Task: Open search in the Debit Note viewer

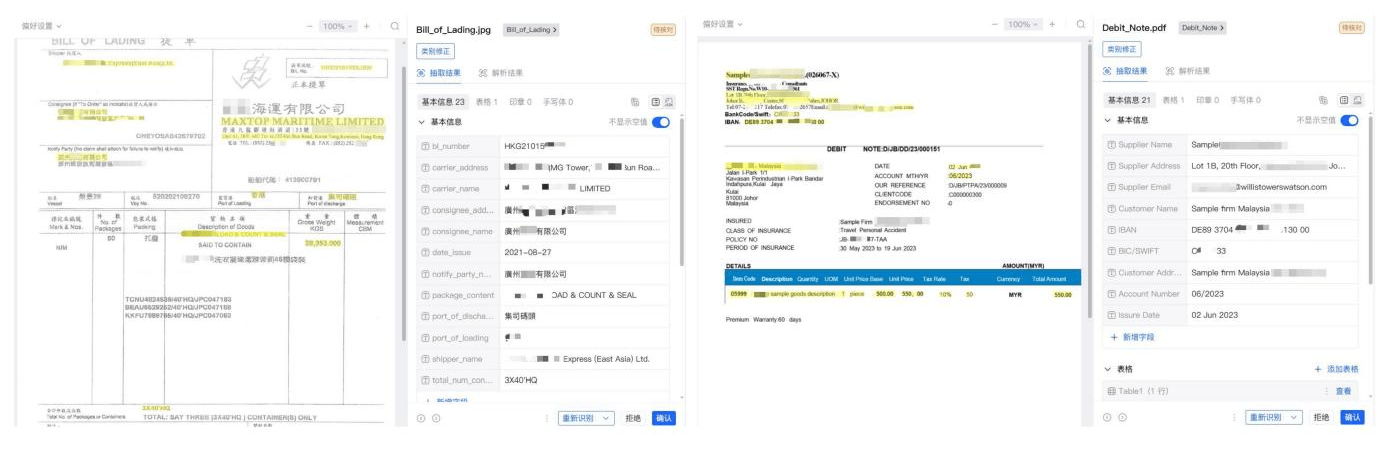Action: (x=1081, y=25)
